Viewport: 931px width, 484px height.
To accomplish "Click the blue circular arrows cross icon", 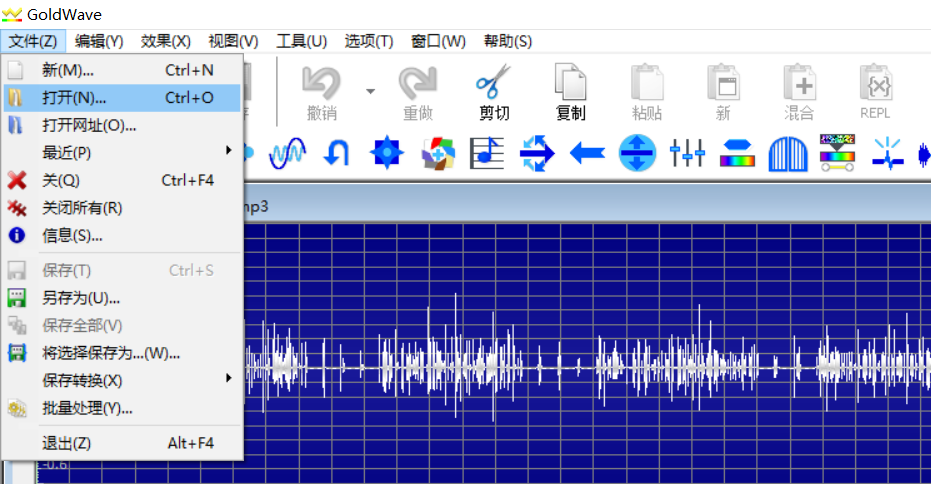I will pyautogui.click(x=537, y=154).
